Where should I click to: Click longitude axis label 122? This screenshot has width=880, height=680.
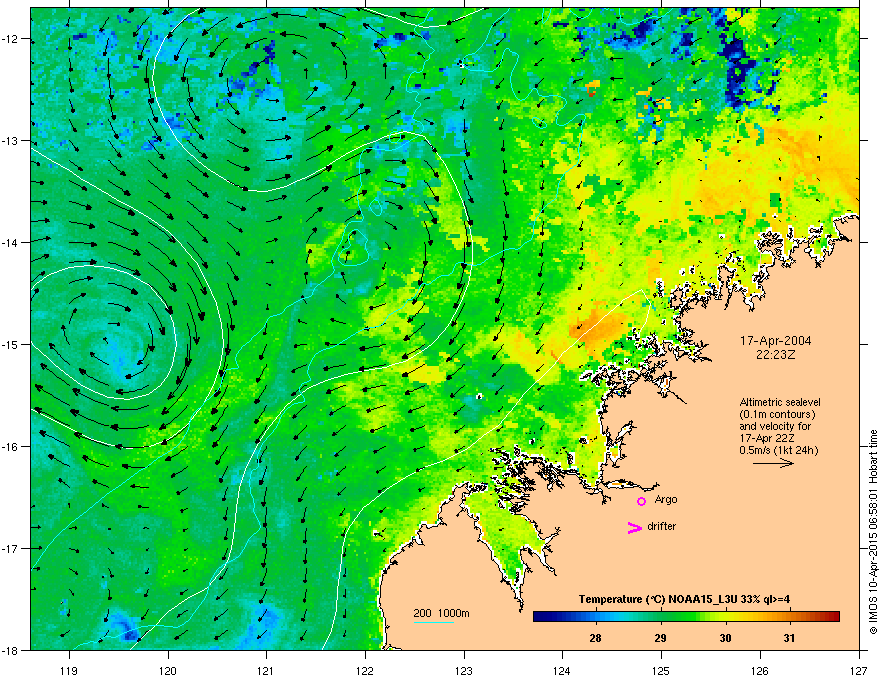point(365,670)
